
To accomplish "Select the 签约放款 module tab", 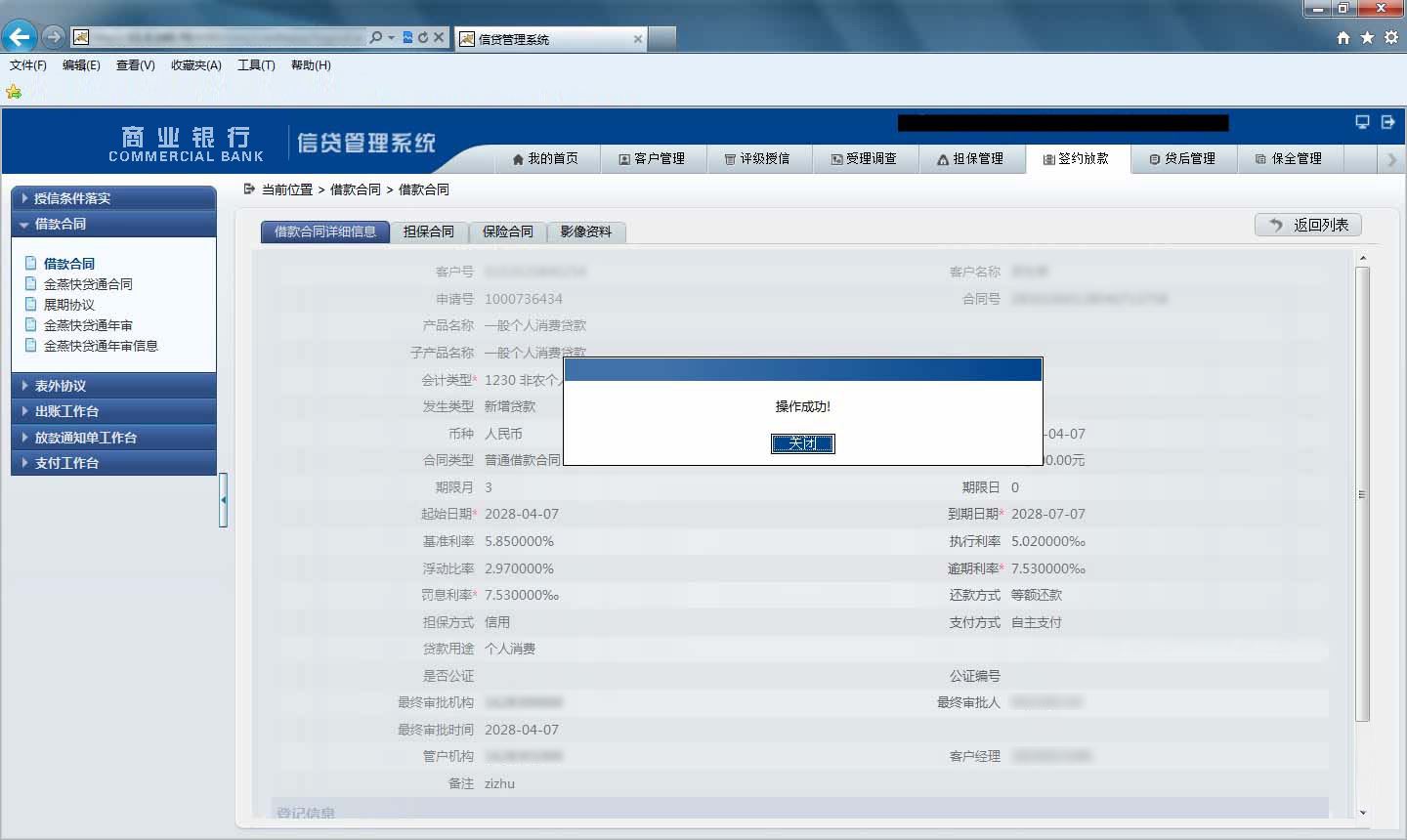I will tap(1078, 159).
